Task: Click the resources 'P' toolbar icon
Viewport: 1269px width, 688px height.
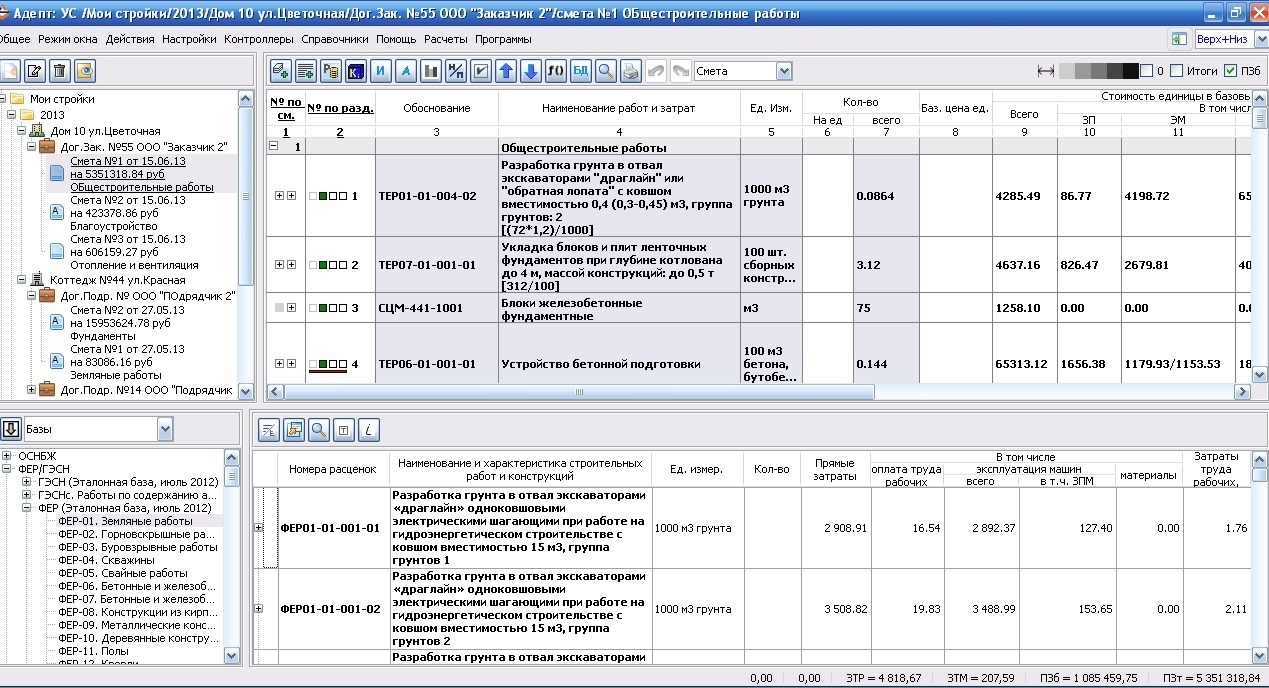Action: click(x=331, y=71)
